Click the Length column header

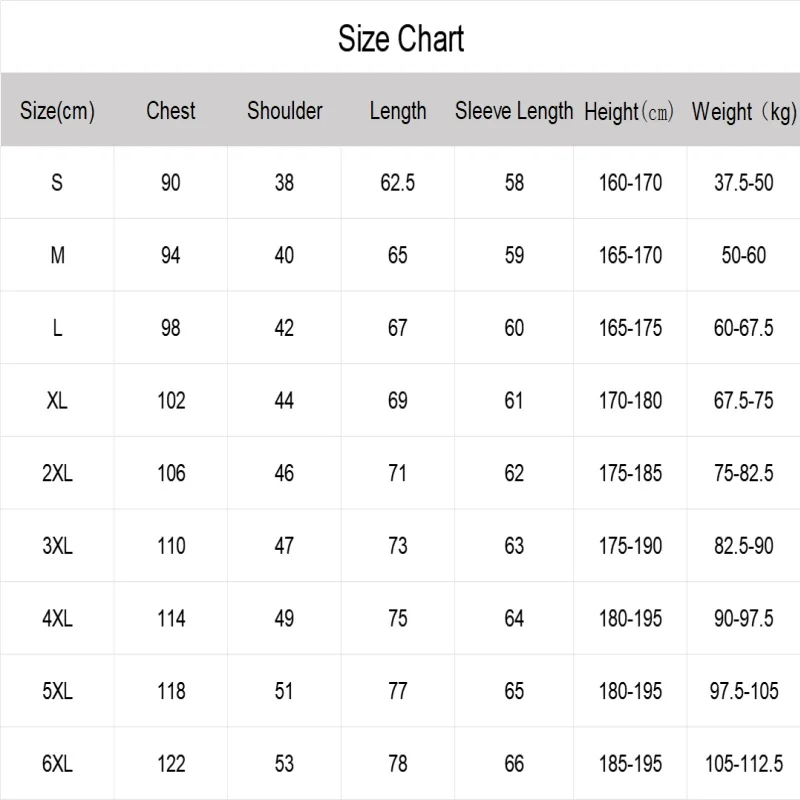point(398,111)
